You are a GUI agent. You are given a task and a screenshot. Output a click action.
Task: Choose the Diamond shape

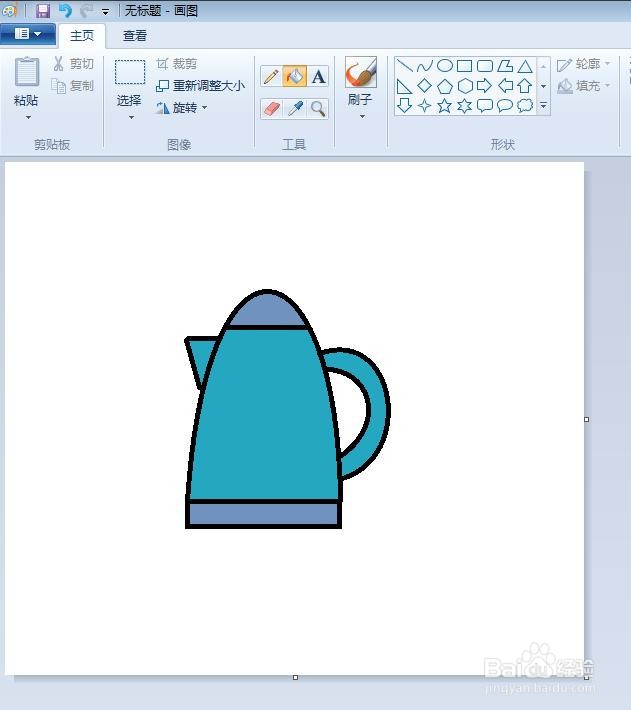[424, 86]
